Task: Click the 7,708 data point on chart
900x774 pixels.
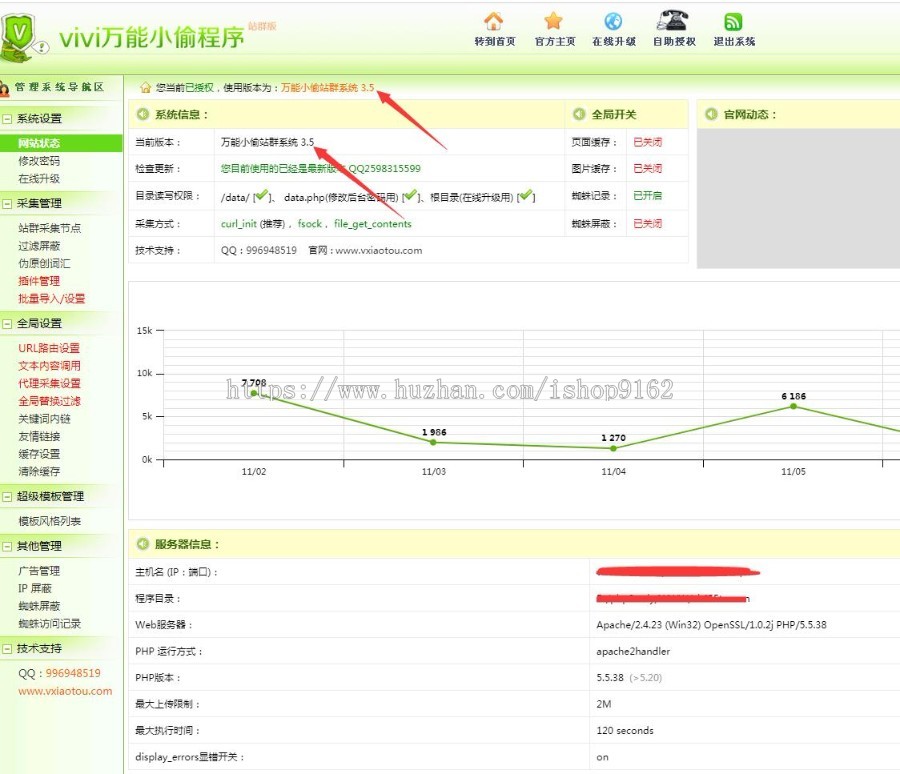Action: (x=254, y=393)
